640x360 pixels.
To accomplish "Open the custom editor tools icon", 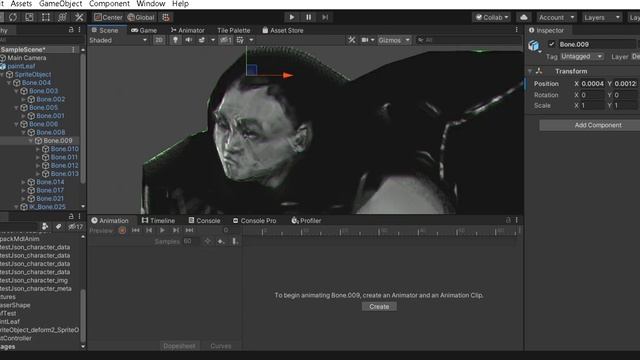I will [x=79, y=17].
